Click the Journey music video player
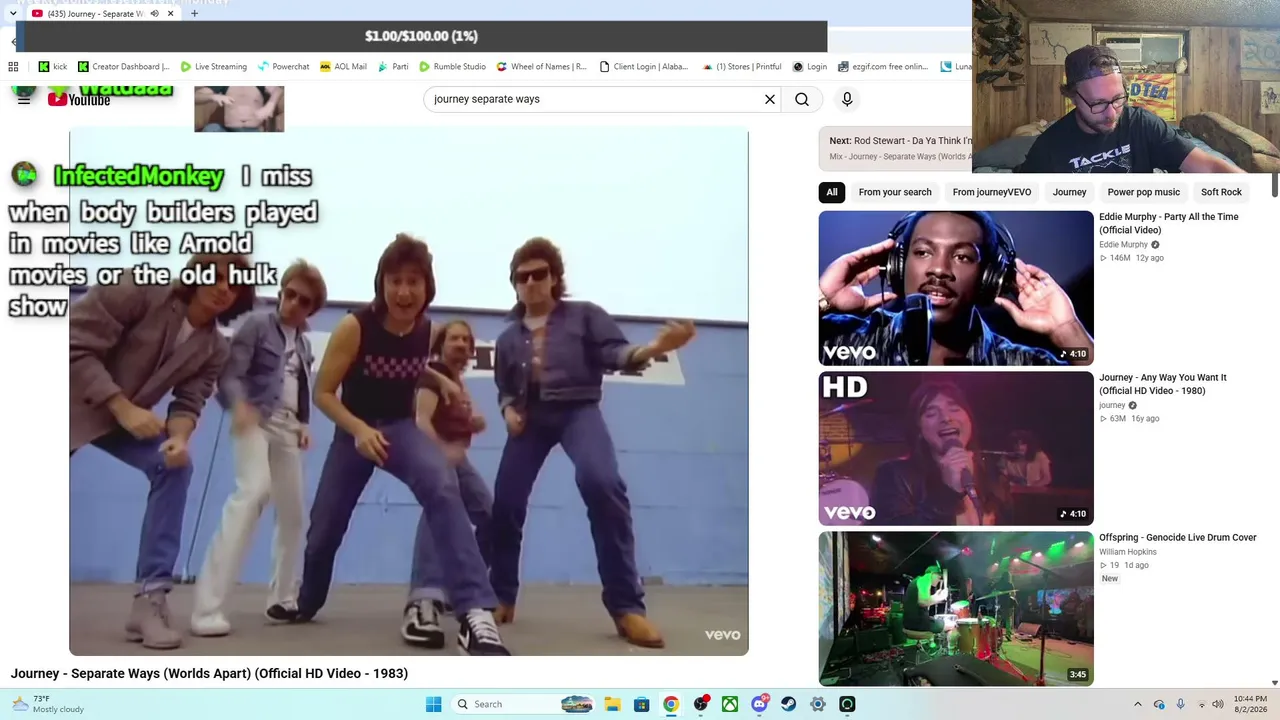The height and width of the screenshot is (720, 1280). pos(409,392)
